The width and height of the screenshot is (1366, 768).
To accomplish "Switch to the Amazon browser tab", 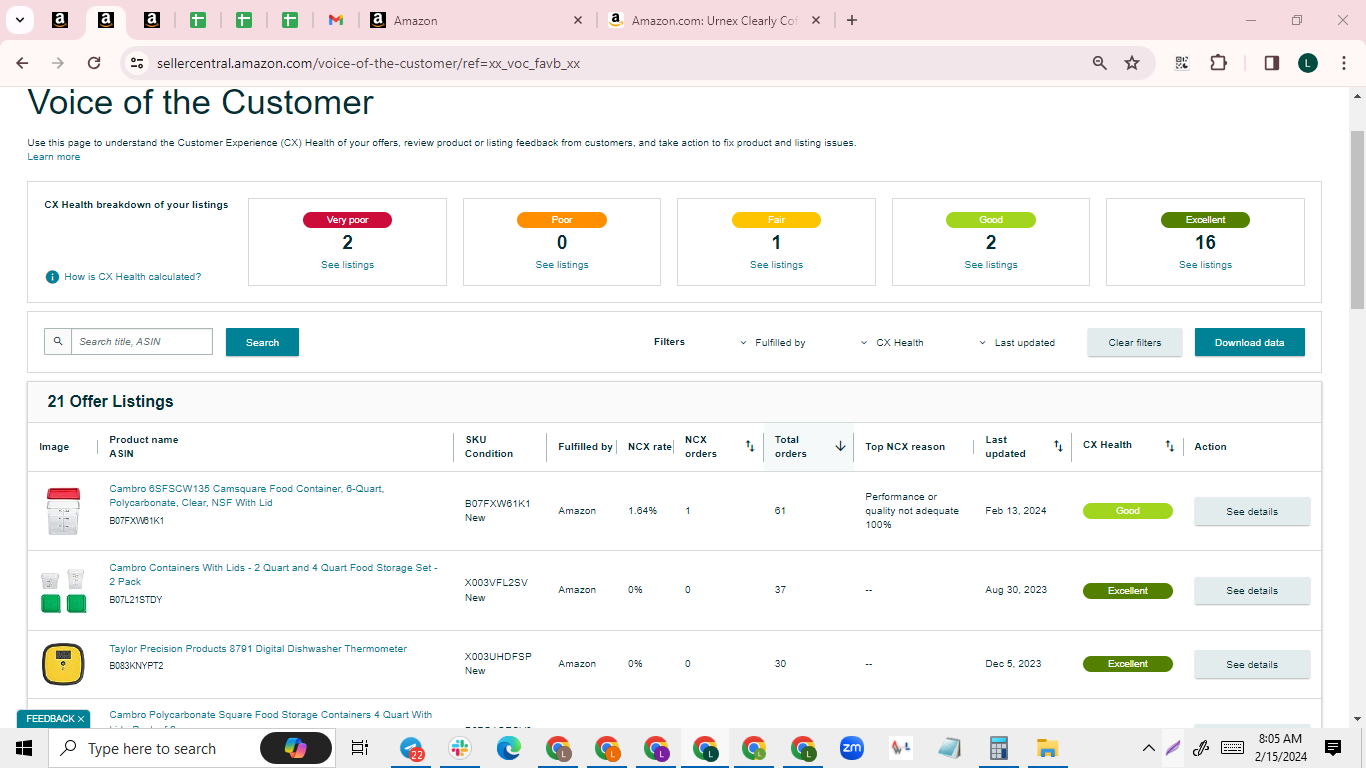I will coord(476,20).
